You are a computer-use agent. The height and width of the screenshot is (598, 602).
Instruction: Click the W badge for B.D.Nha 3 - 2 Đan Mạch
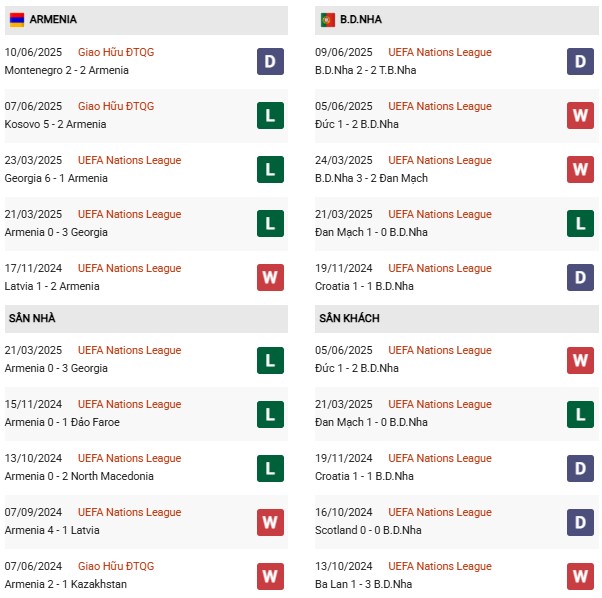pyautogui.click(x=581, y=169)
